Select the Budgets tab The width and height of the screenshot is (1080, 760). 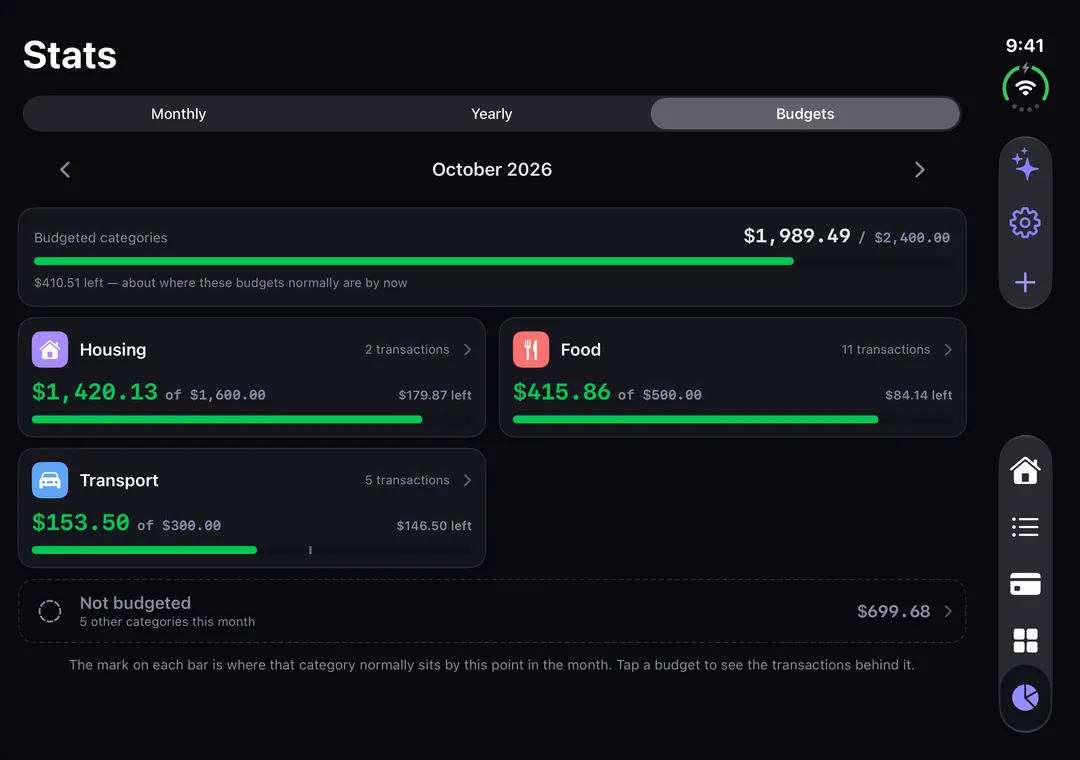coord(805,114)
